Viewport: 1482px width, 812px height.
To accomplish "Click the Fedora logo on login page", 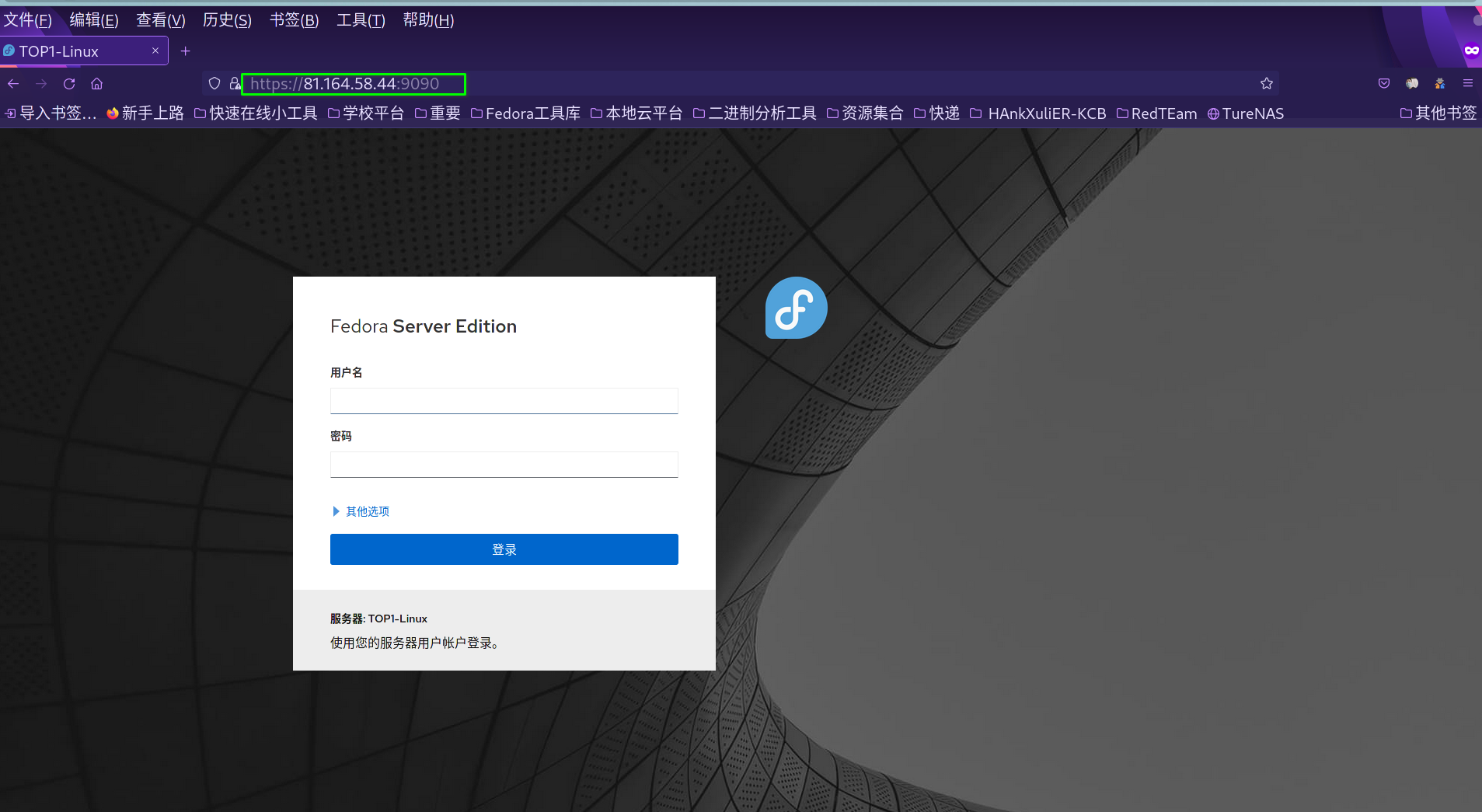I will pos(796,308).
